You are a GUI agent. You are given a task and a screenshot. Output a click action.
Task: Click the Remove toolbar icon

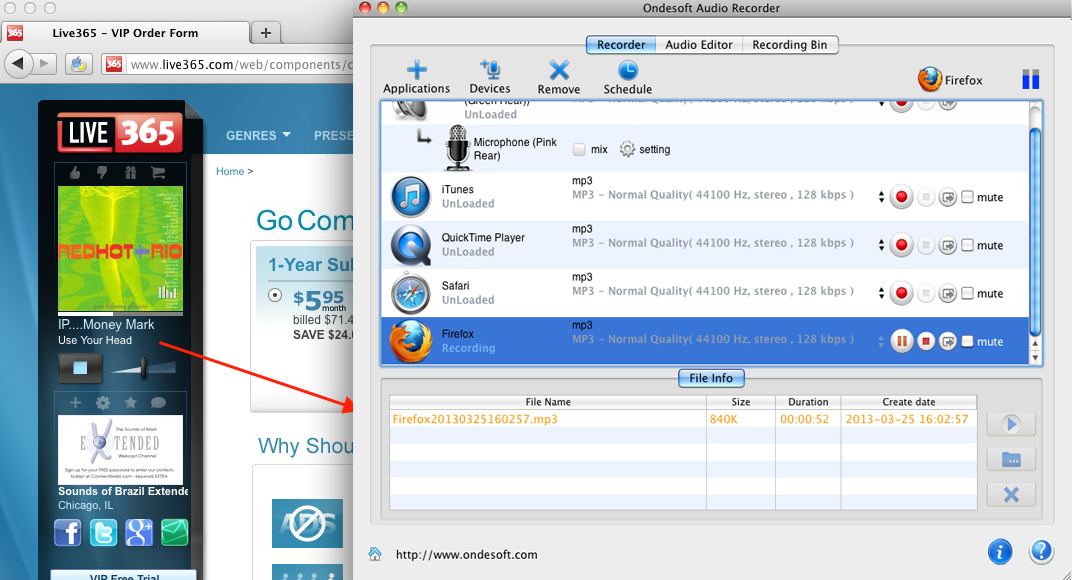click(x=559, y=70)
